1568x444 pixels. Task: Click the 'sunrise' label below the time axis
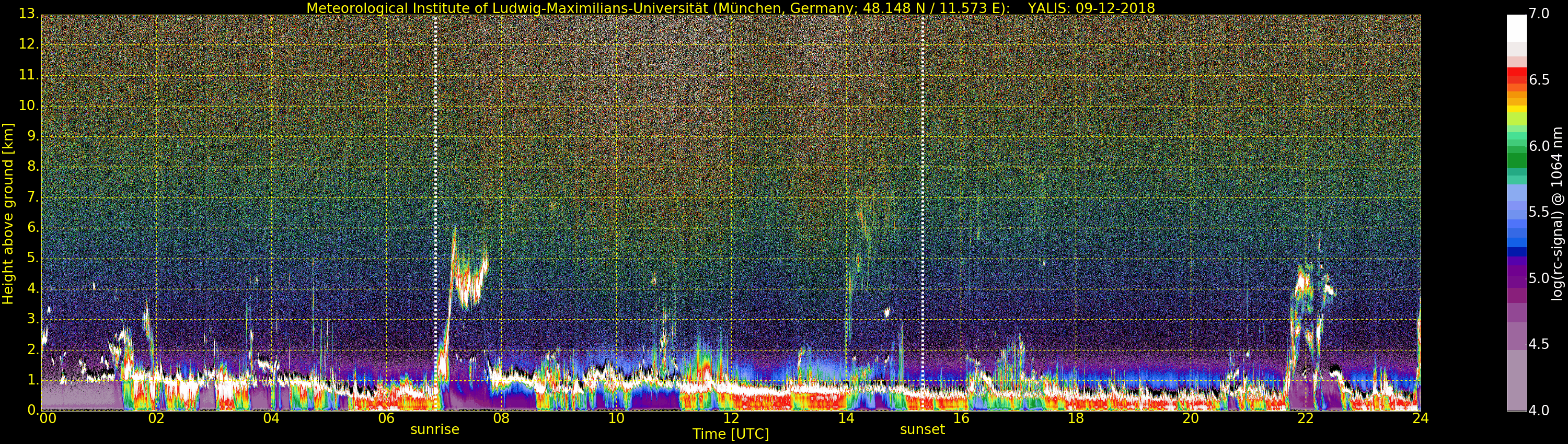[x=435, y=429]
